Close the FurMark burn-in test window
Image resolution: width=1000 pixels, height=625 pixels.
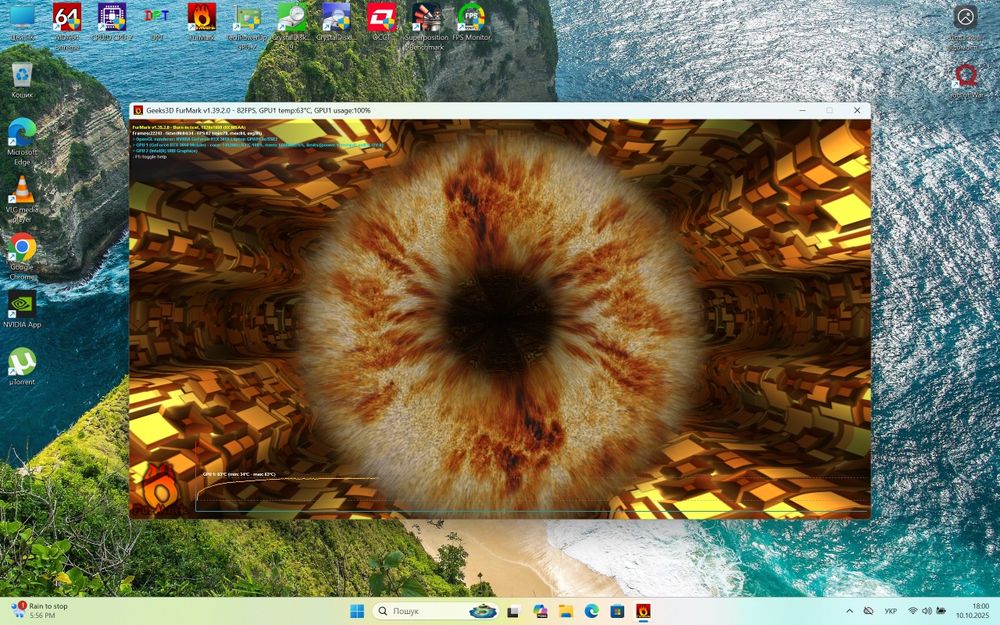(857, 110)
